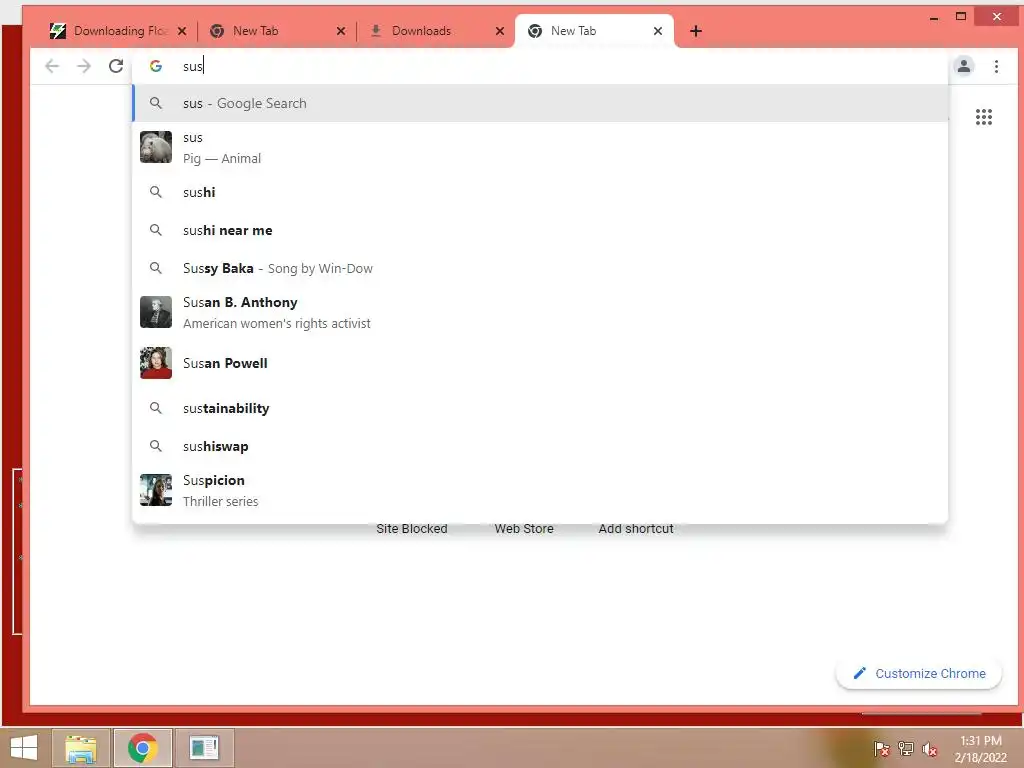This screenshot has height=768, width=1024.
Task: Select 'sus - Google Search' suggestion
Action: 539,103
